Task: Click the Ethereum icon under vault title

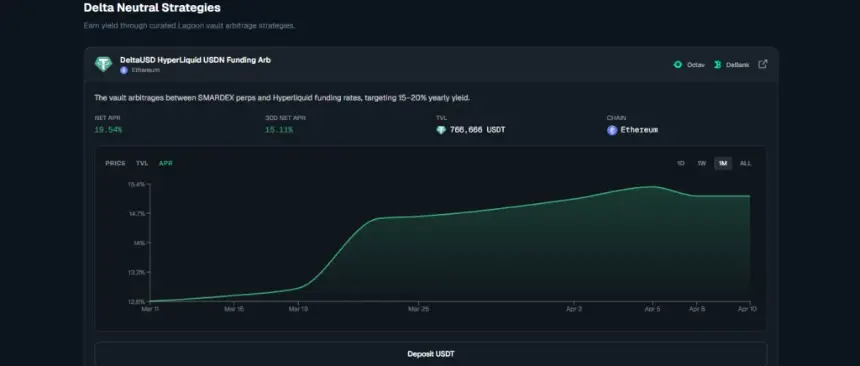Action: coord(124,70)
